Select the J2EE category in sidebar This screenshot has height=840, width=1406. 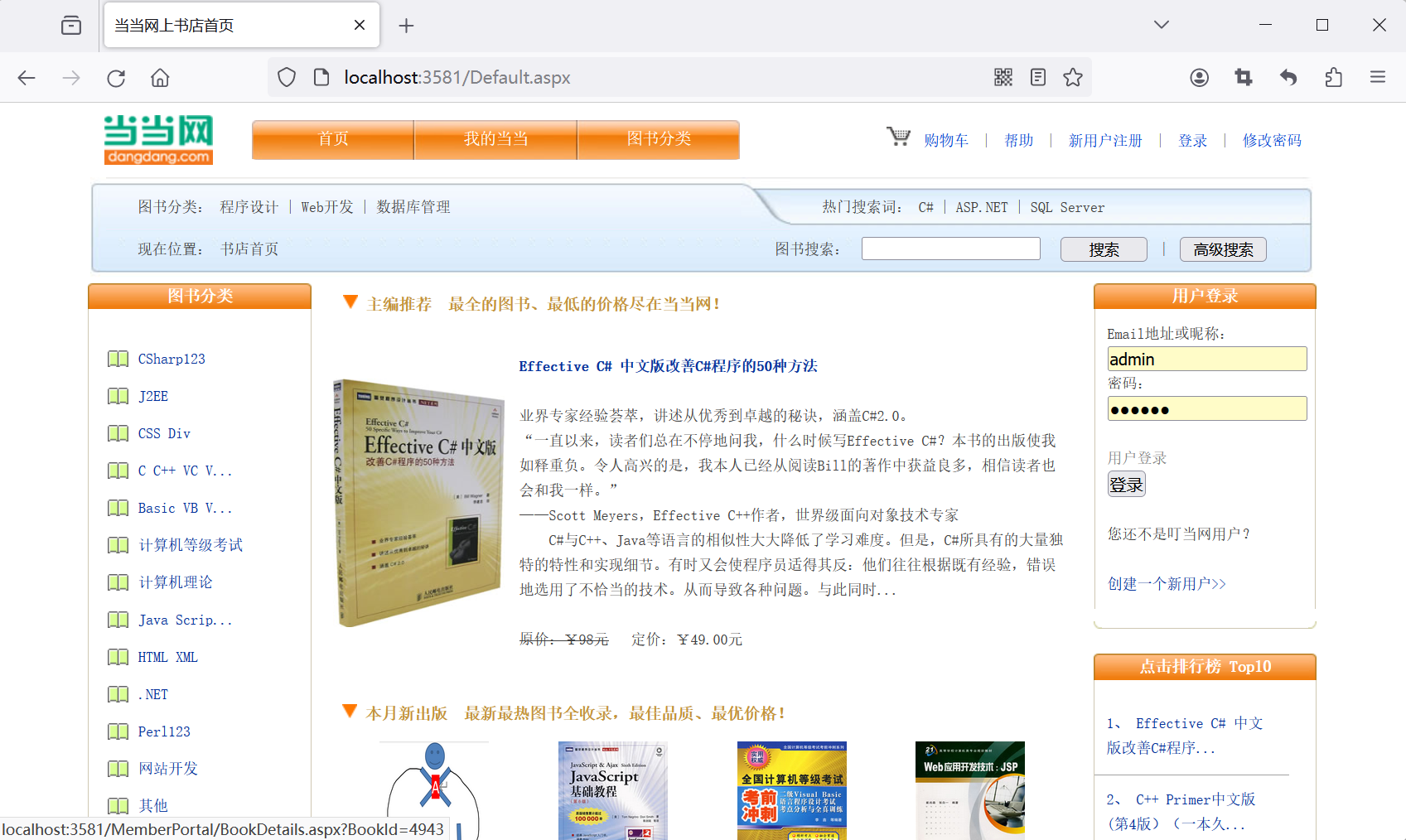pos(153,396)
